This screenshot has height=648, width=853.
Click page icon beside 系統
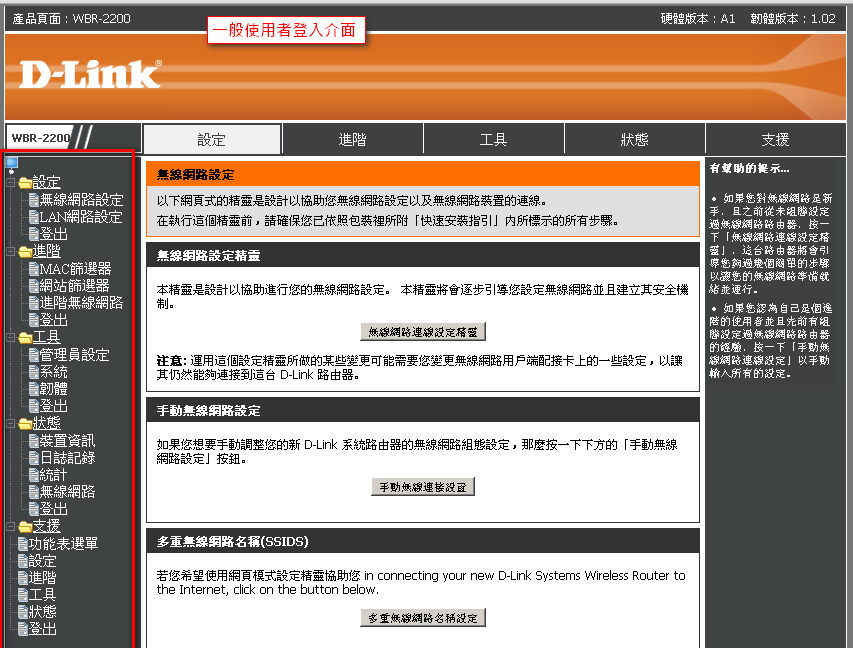tap(34, 372)
